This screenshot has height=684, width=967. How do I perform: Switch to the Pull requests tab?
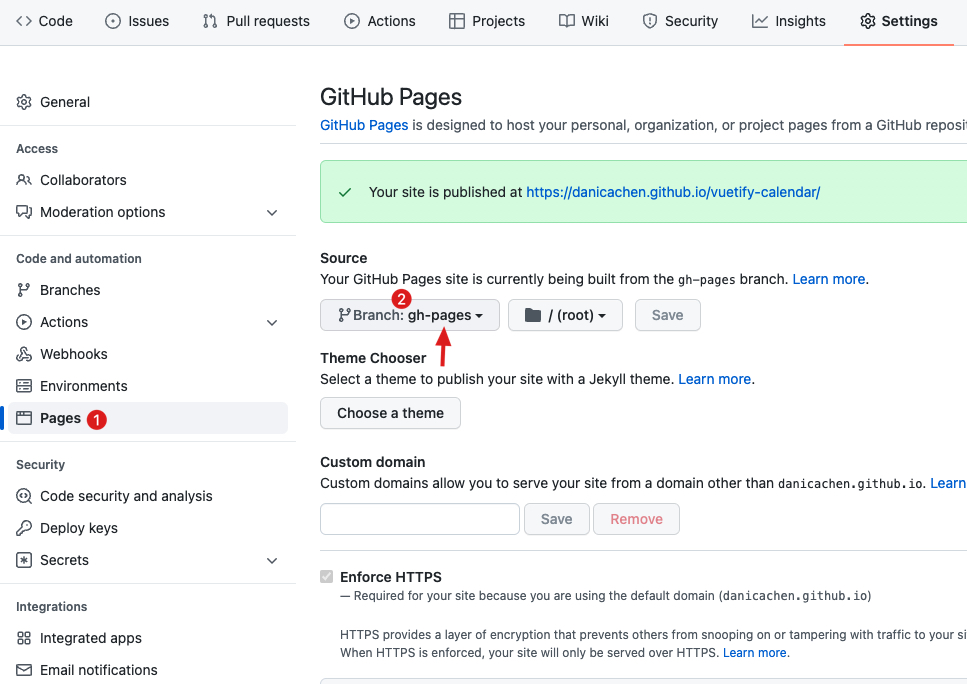256,21
